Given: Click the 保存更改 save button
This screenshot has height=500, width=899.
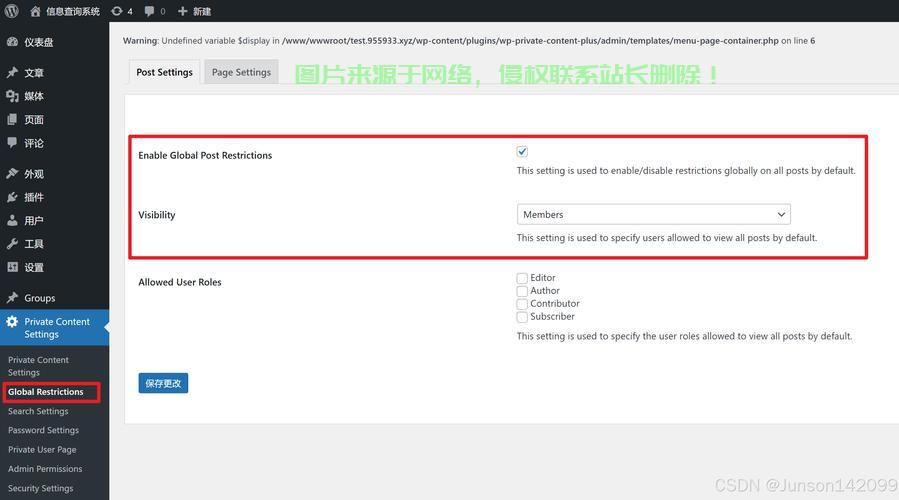Looking at the screenshot, I should tap(163, 383).
